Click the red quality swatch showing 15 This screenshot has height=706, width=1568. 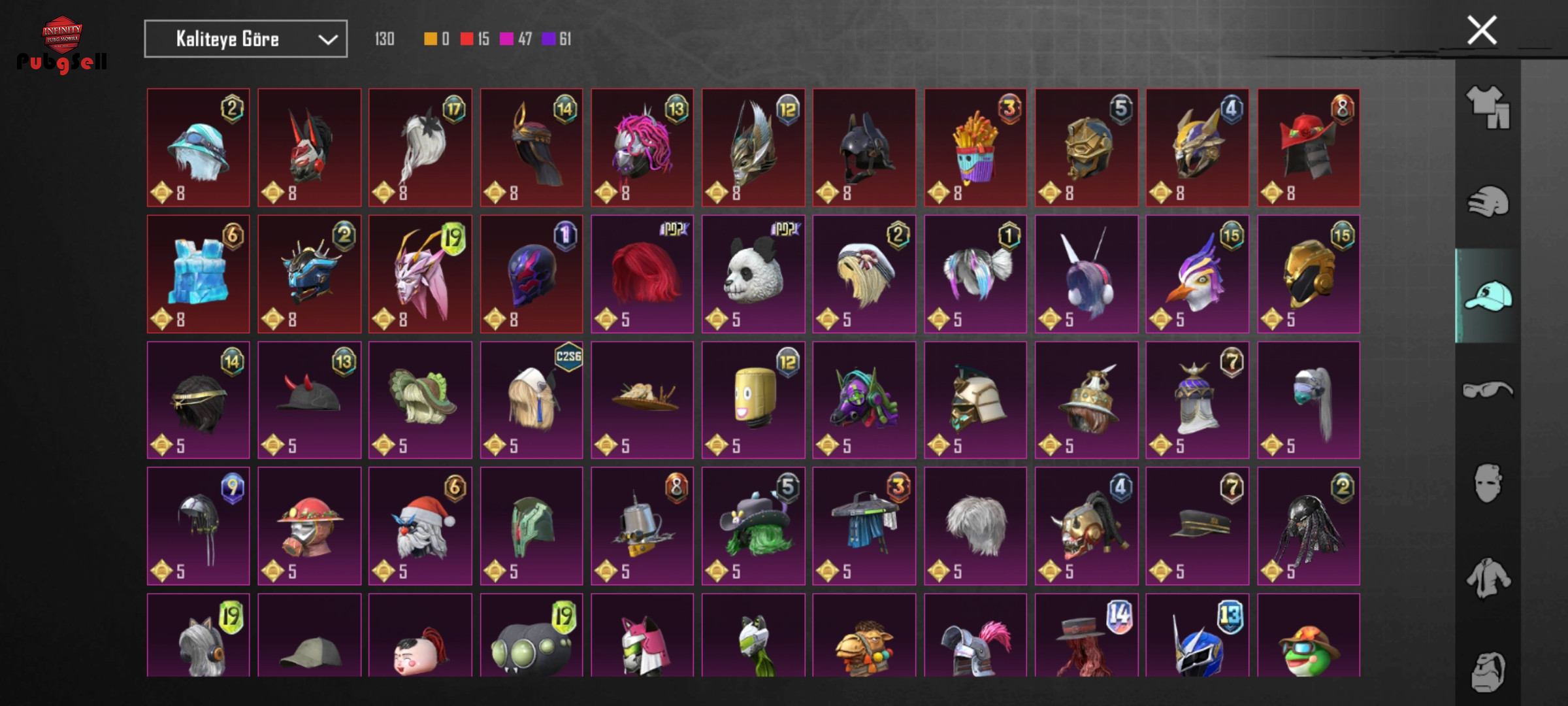466,39
